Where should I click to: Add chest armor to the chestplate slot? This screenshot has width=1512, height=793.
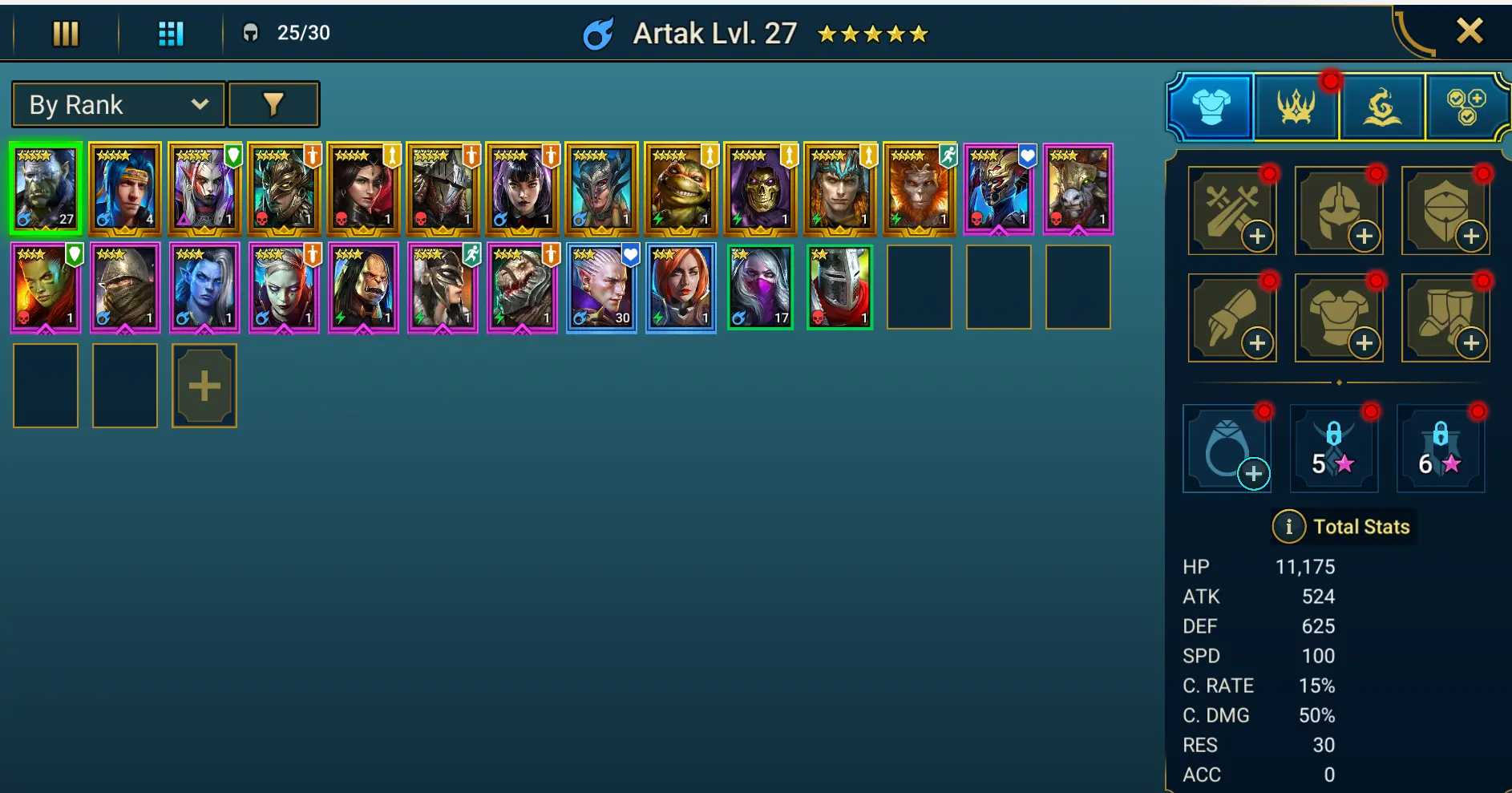click(1339, 318)
